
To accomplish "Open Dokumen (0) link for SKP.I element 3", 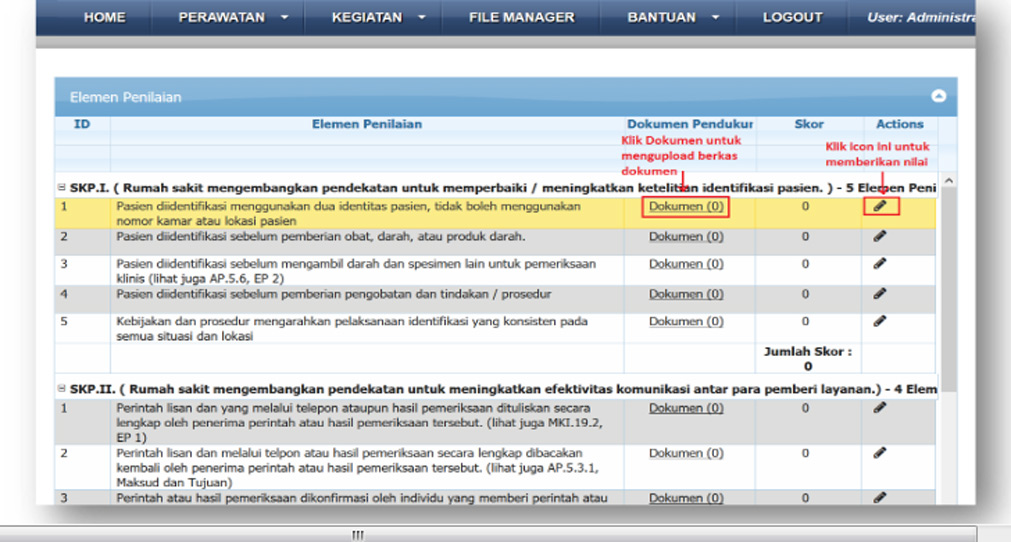I will (686, 264).
